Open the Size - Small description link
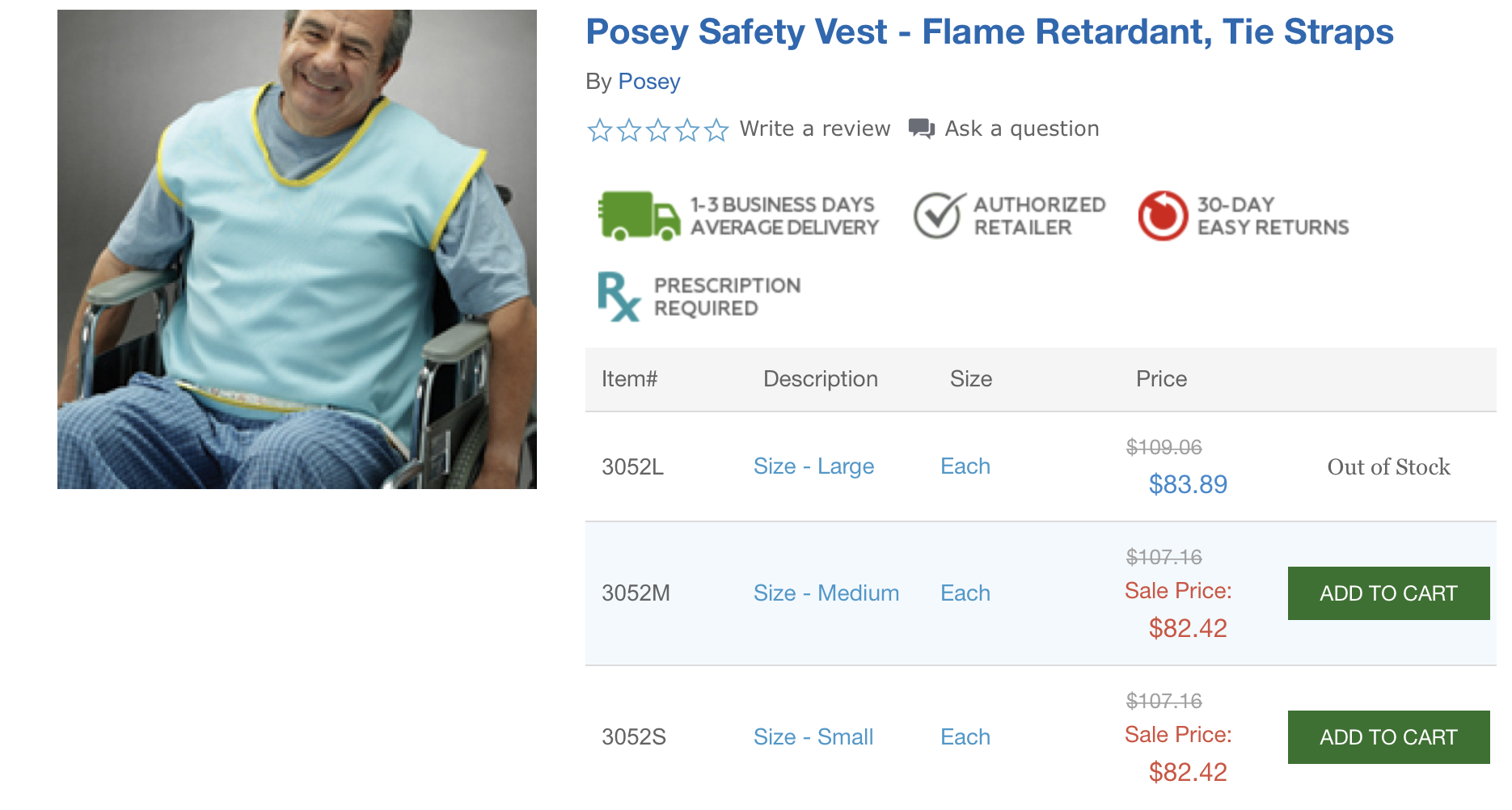This screenshot has height=810, width=1512. click(x=813, y=737)
